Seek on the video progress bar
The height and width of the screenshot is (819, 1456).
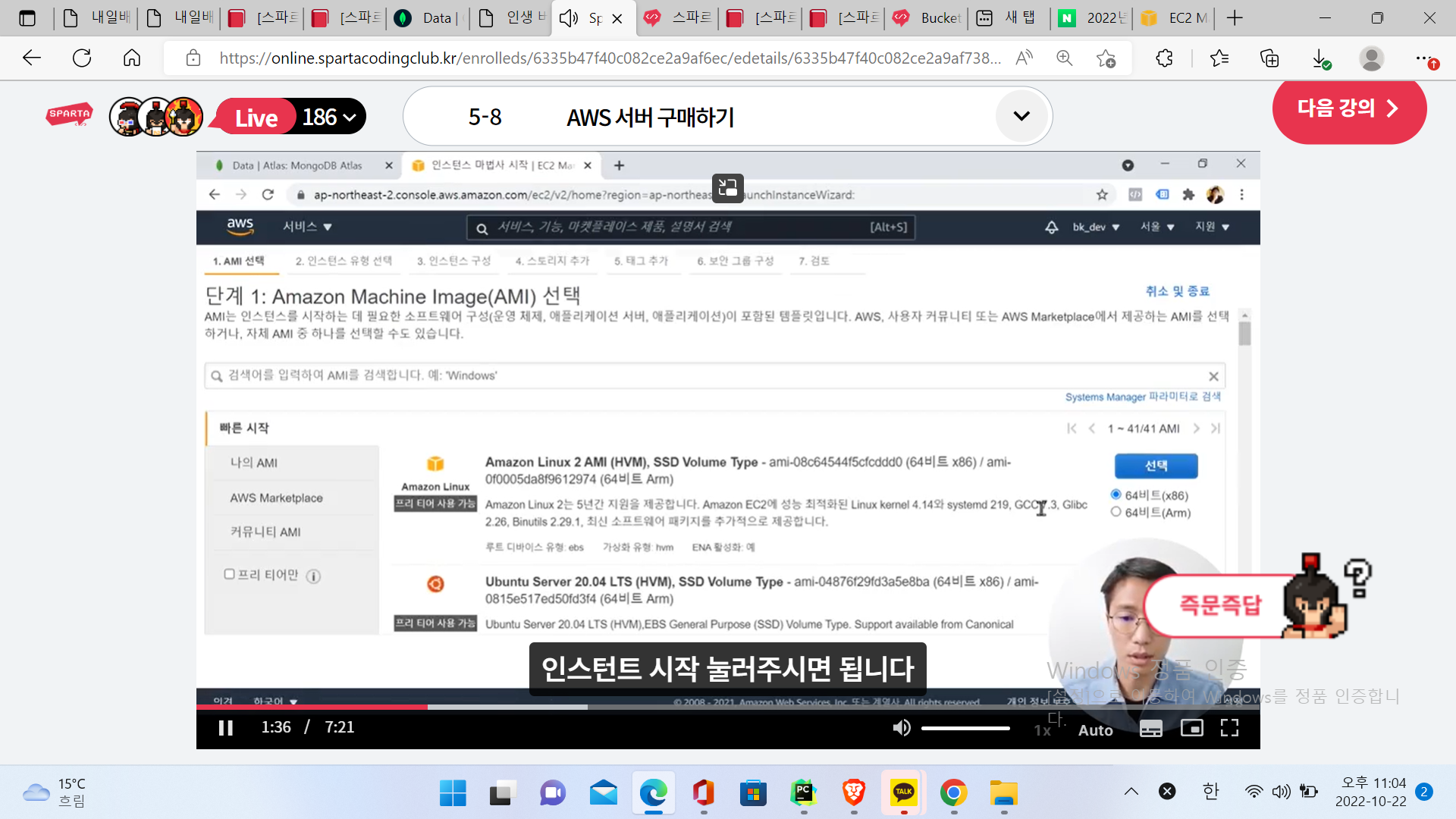click(728, 707)
